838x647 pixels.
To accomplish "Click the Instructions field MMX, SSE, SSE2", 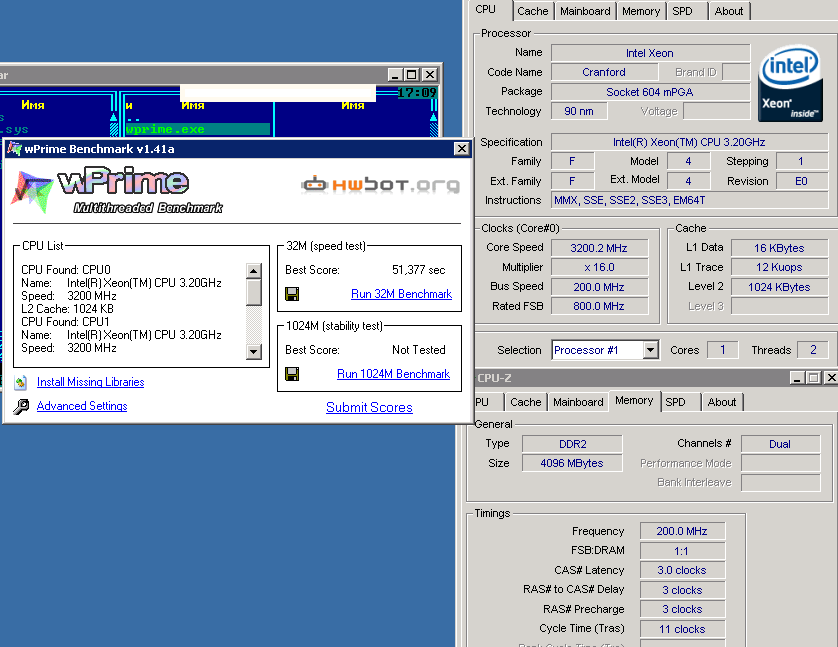I will click(689, 200).
